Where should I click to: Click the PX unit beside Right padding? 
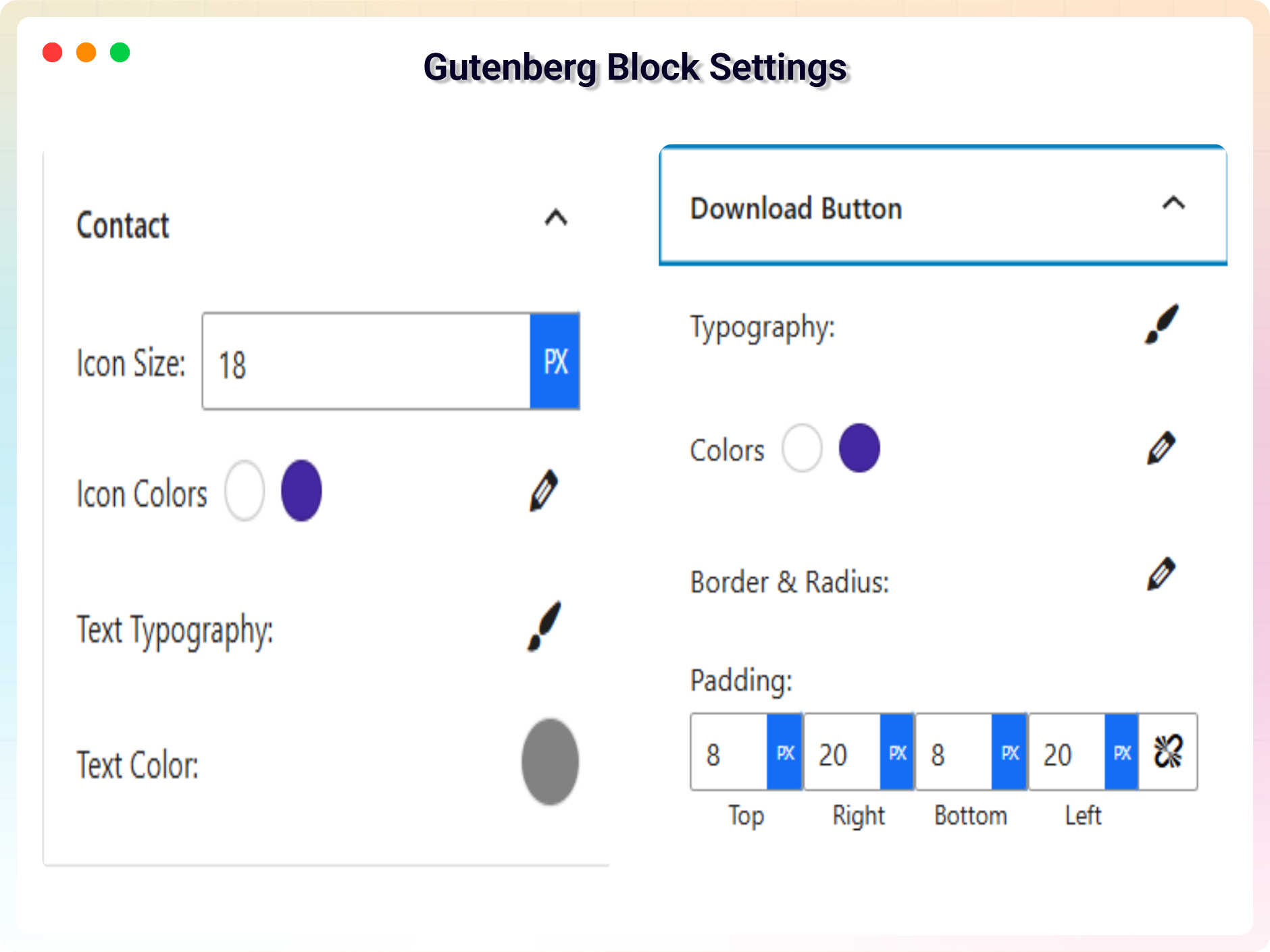tap(897, 752)
